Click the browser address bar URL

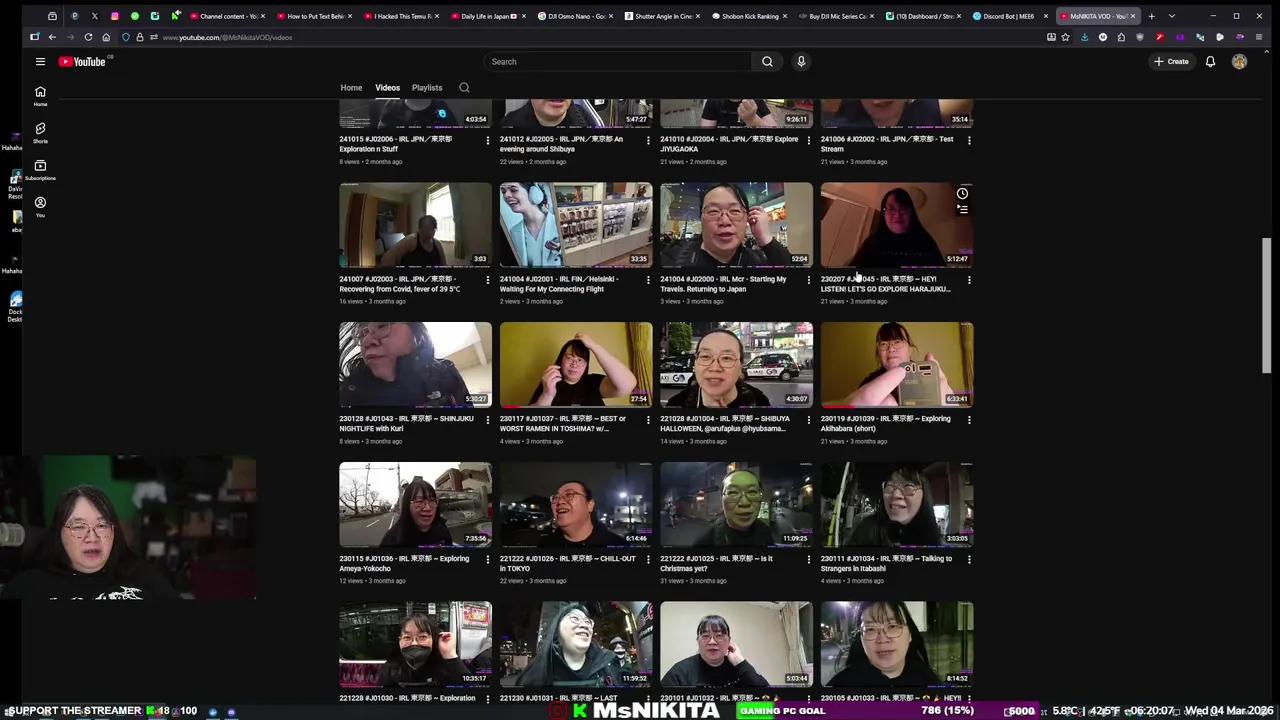point(228,37)
